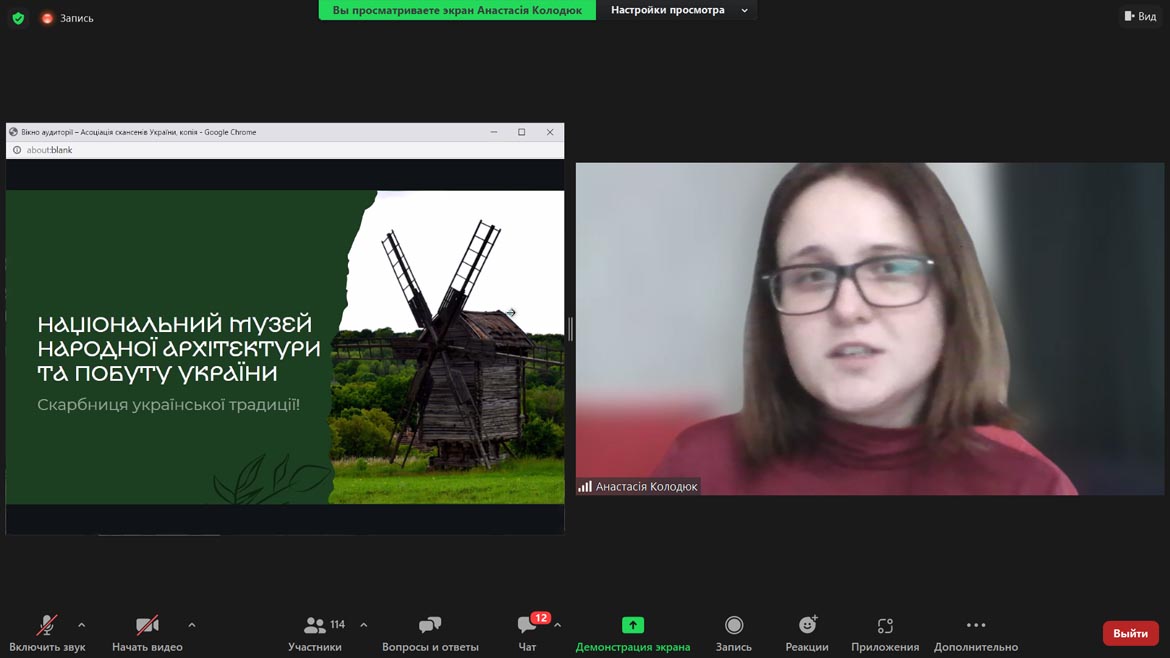Open 'Вопросы и ответы' Q&A panel

430,633
